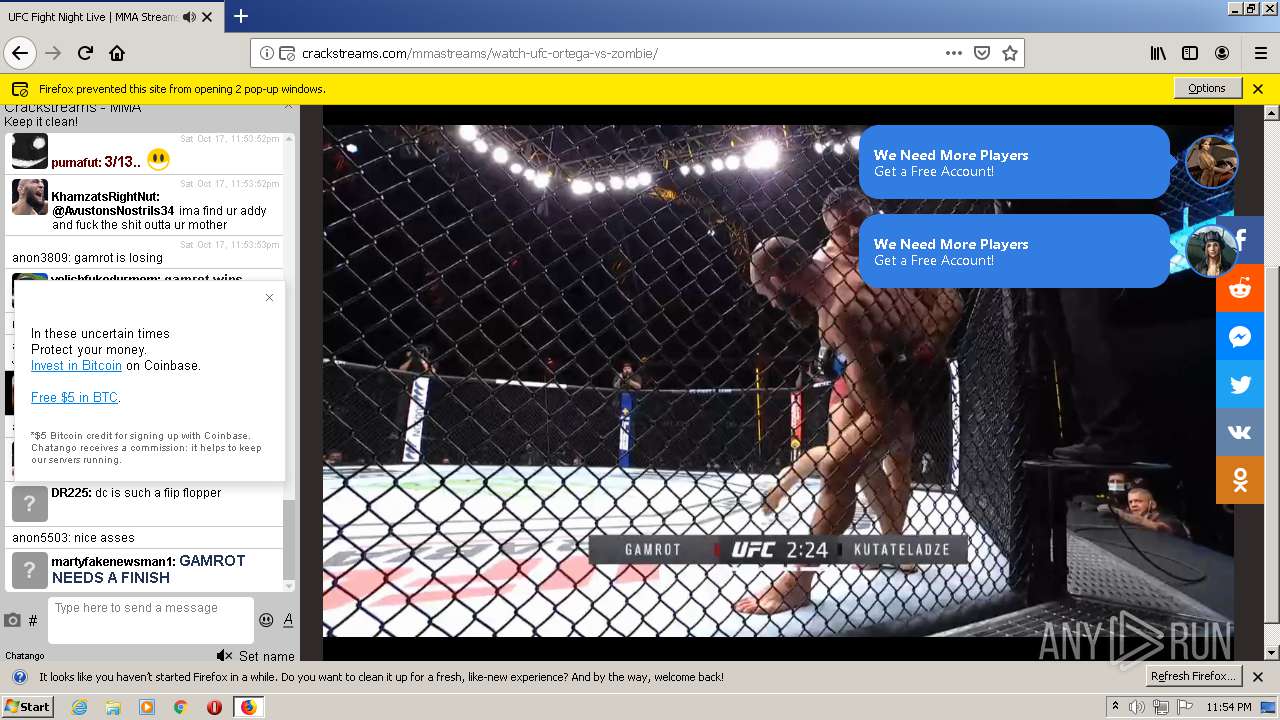The height and width of the screenshot is (720, 1280).
Task: Open the Firefox hamburger menu
Action: click(x=1260, y=53)
